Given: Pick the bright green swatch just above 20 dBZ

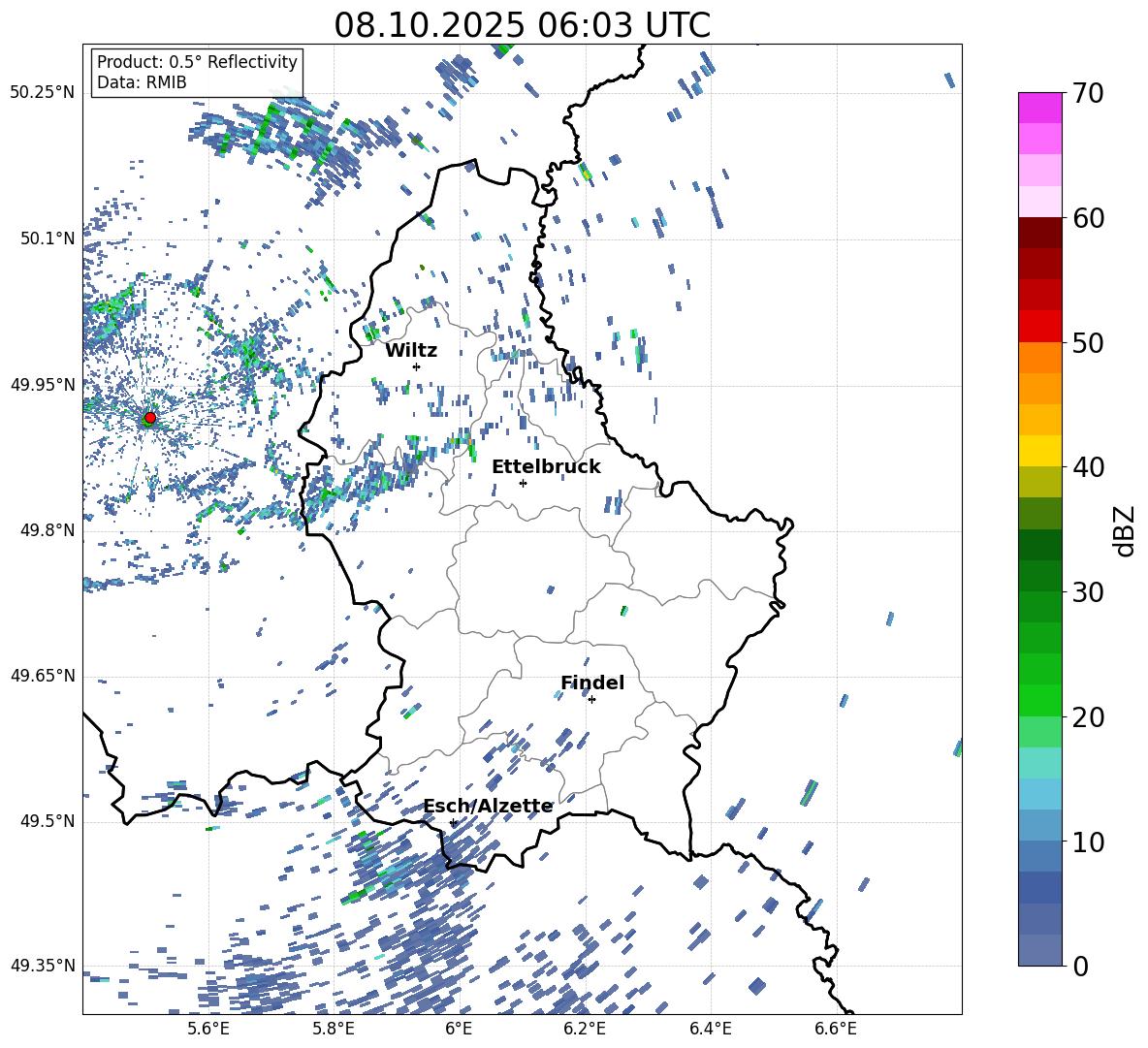Looking at the screenshot, I should pos(1039,700).
